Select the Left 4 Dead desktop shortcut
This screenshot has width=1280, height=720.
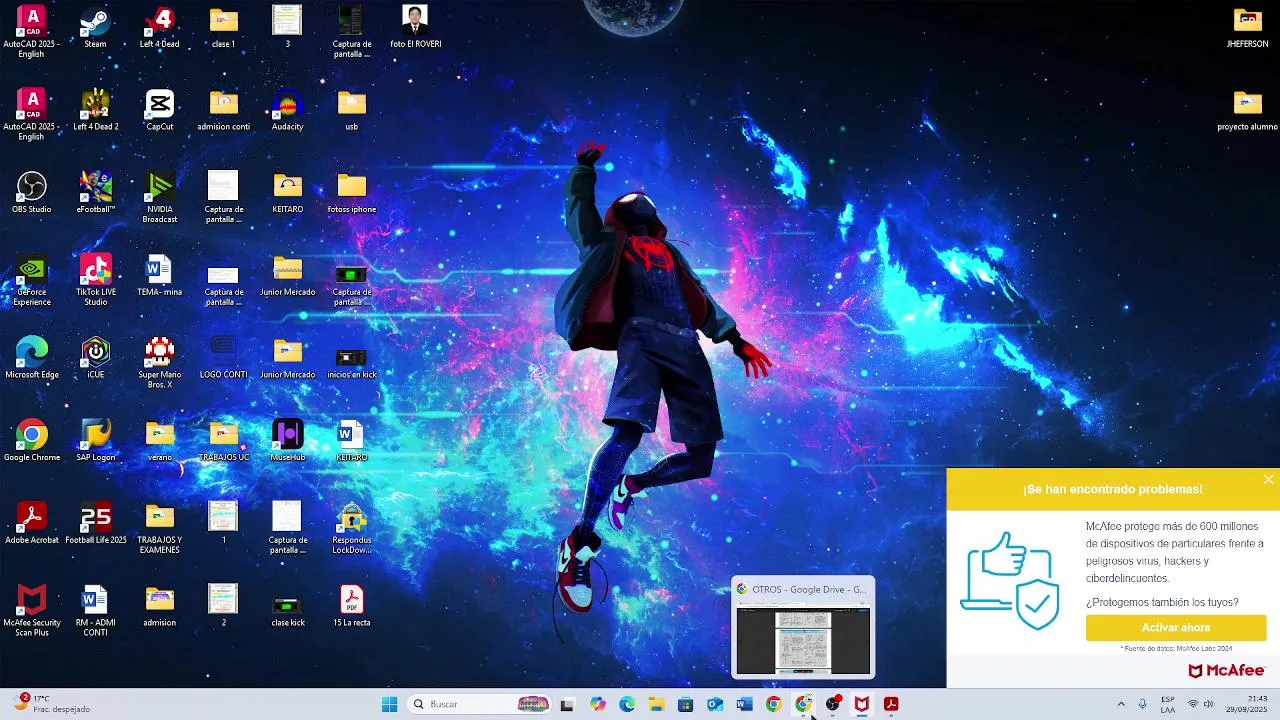pos(159,27)
